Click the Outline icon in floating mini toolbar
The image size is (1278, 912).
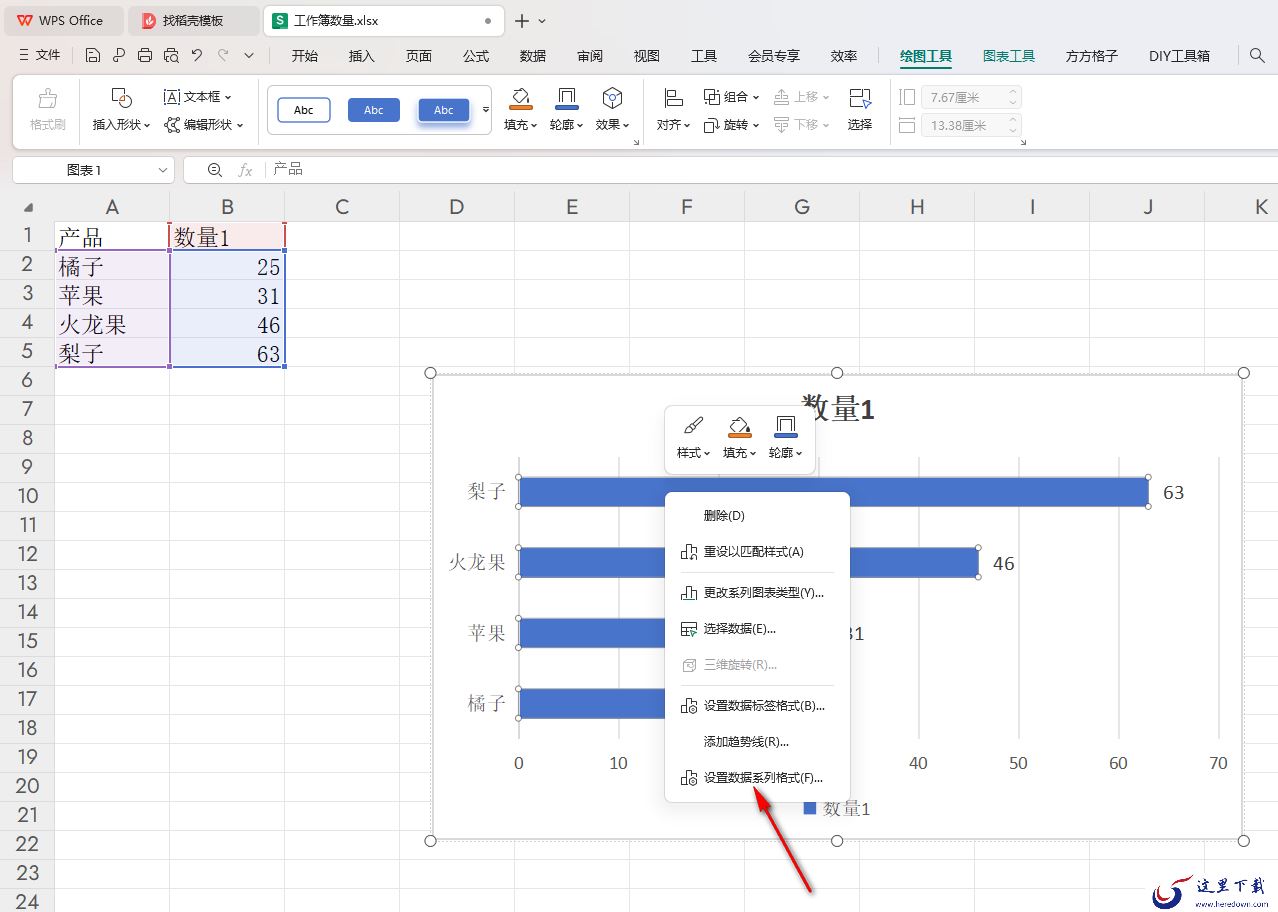[786, 427]
